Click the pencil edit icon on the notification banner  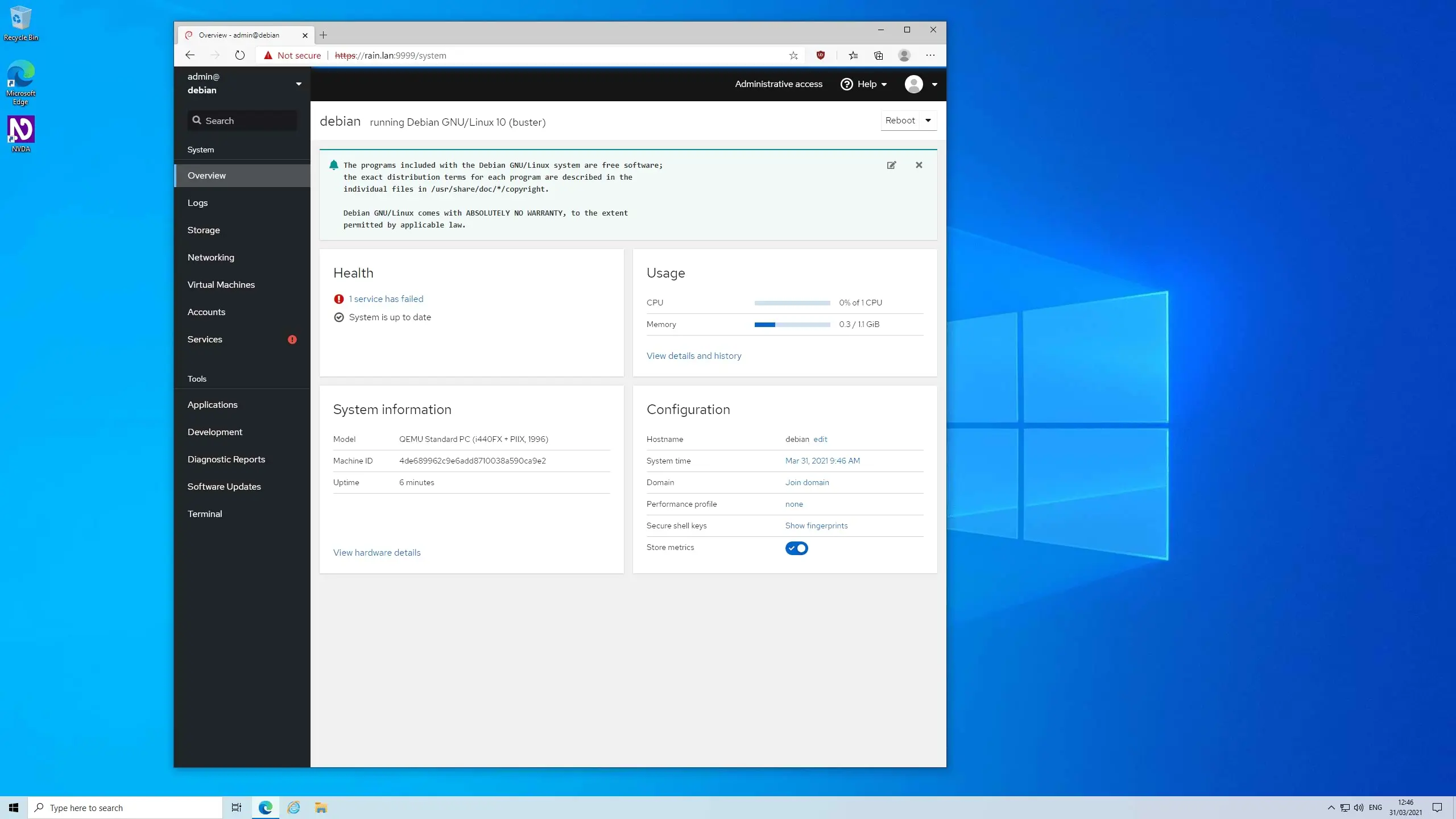point(891,165)
